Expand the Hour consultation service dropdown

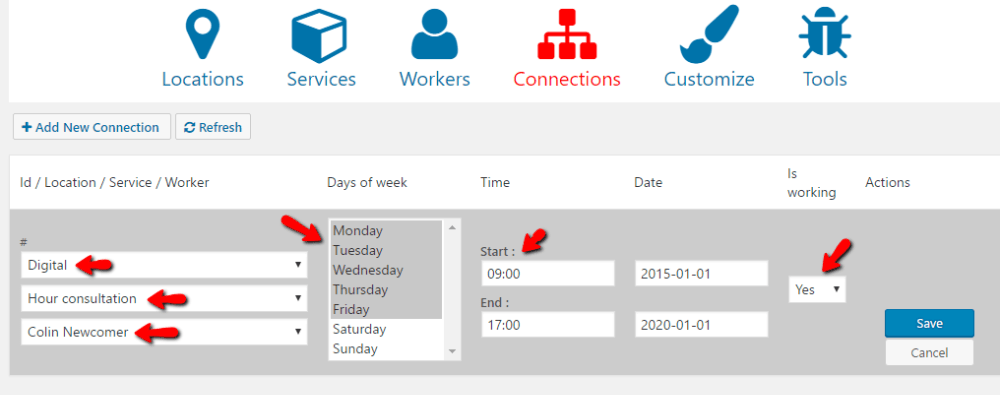164,299
